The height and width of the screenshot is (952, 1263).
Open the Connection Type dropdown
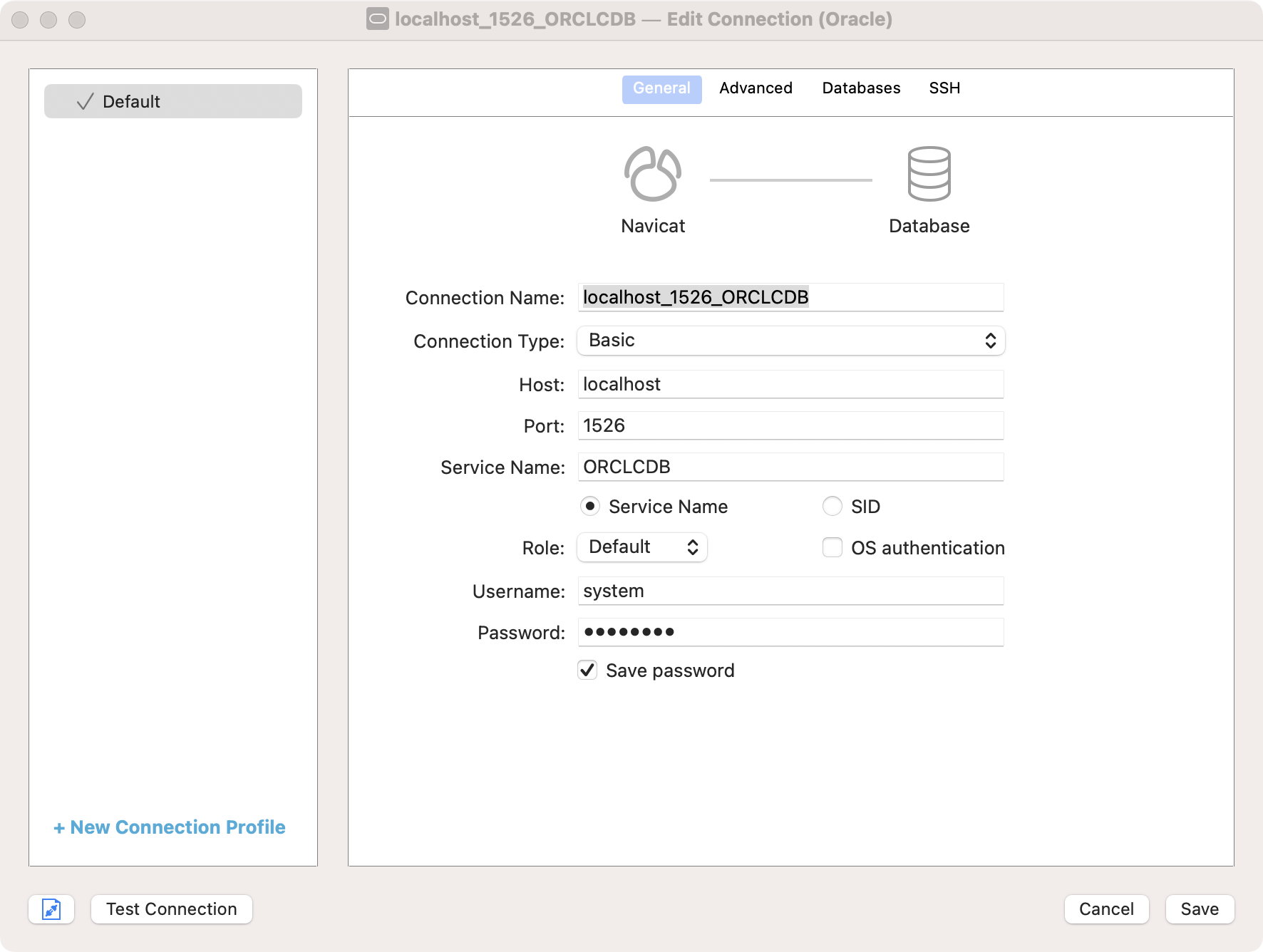tap(790, 341)
